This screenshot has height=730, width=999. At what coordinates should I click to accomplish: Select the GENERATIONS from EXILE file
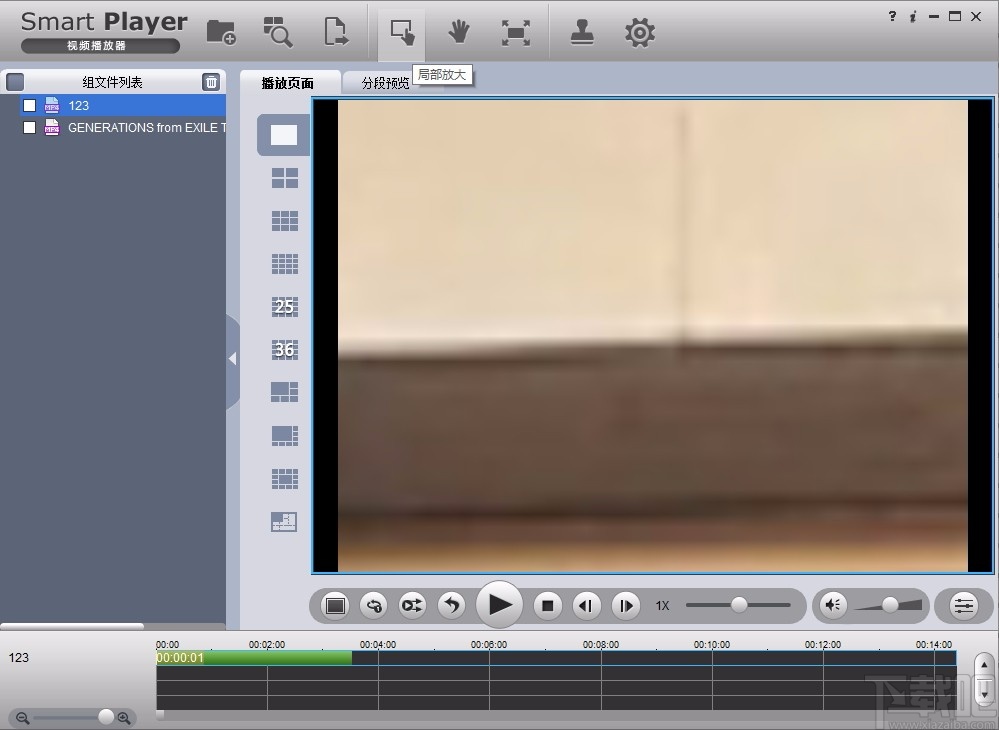(x=123, y=127)
